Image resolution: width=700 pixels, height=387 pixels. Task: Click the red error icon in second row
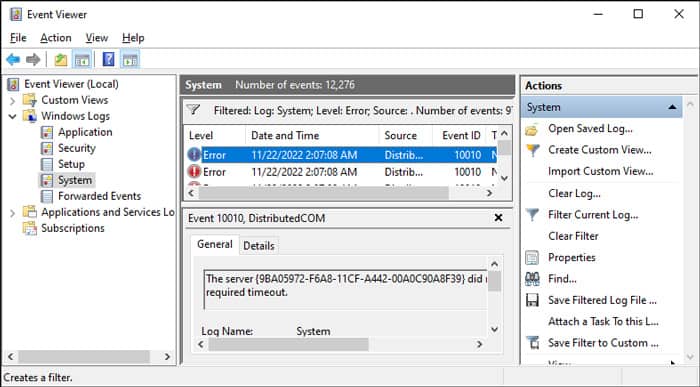[x=194, y=172]
